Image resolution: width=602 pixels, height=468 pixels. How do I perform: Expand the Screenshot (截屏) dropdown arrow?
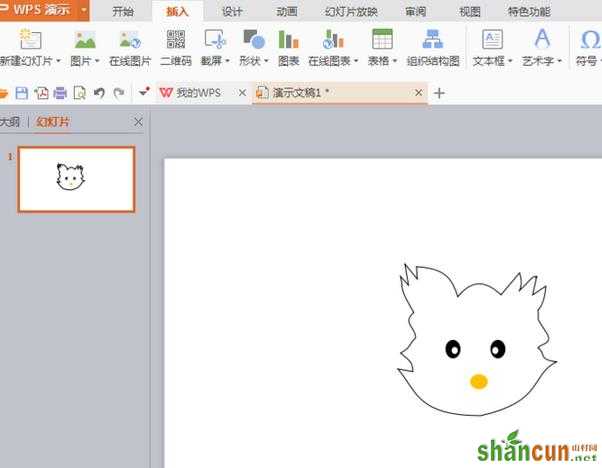pyautogui.click(x=227, y=61)
